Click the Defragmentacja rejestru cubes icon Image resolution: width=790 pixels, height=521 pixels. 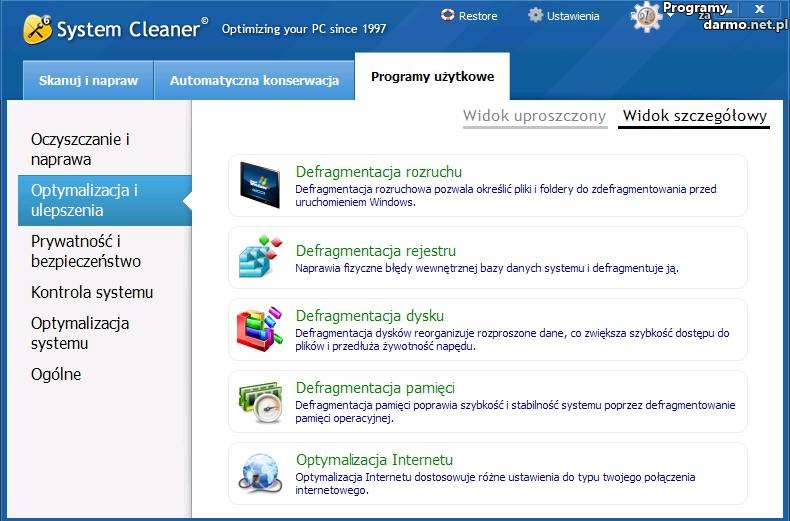point(261,257)
